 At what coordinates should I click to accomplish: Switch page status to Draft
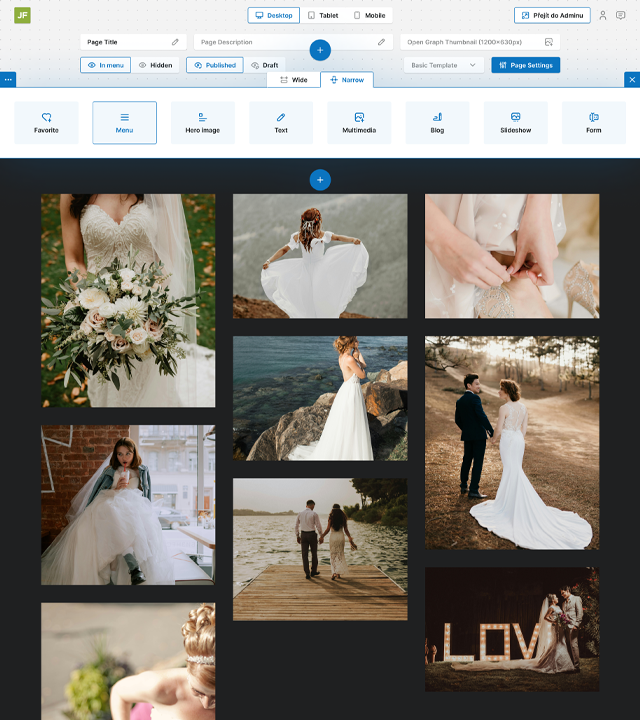(264, 65)
